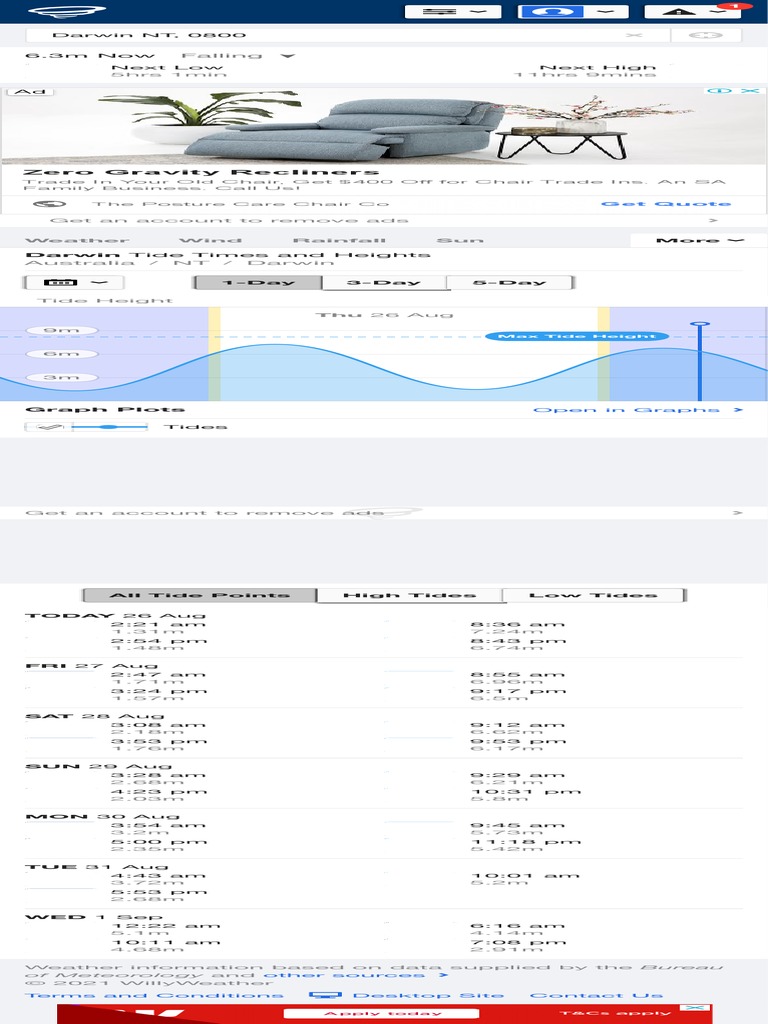Open the other sources link in the footer
This screenshot has height=1024, width=768.
[355, 975]
